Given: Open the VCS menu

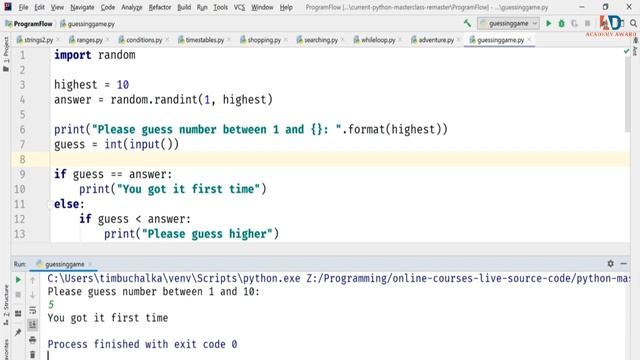Looking at the screenshot, I should tap(239, 7).
